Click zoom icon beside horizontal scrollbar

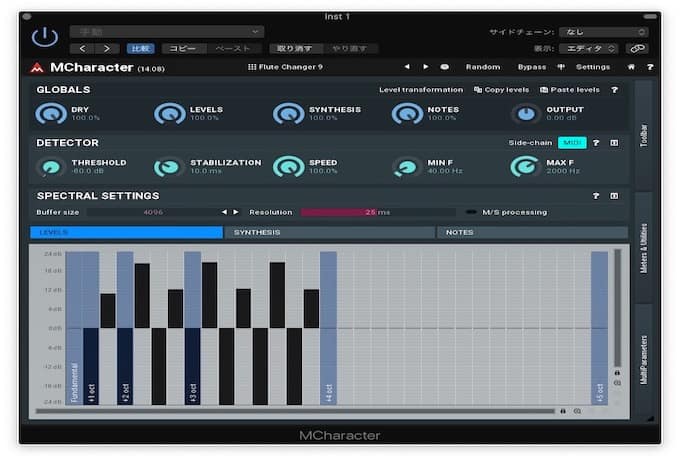click(577, 411)
